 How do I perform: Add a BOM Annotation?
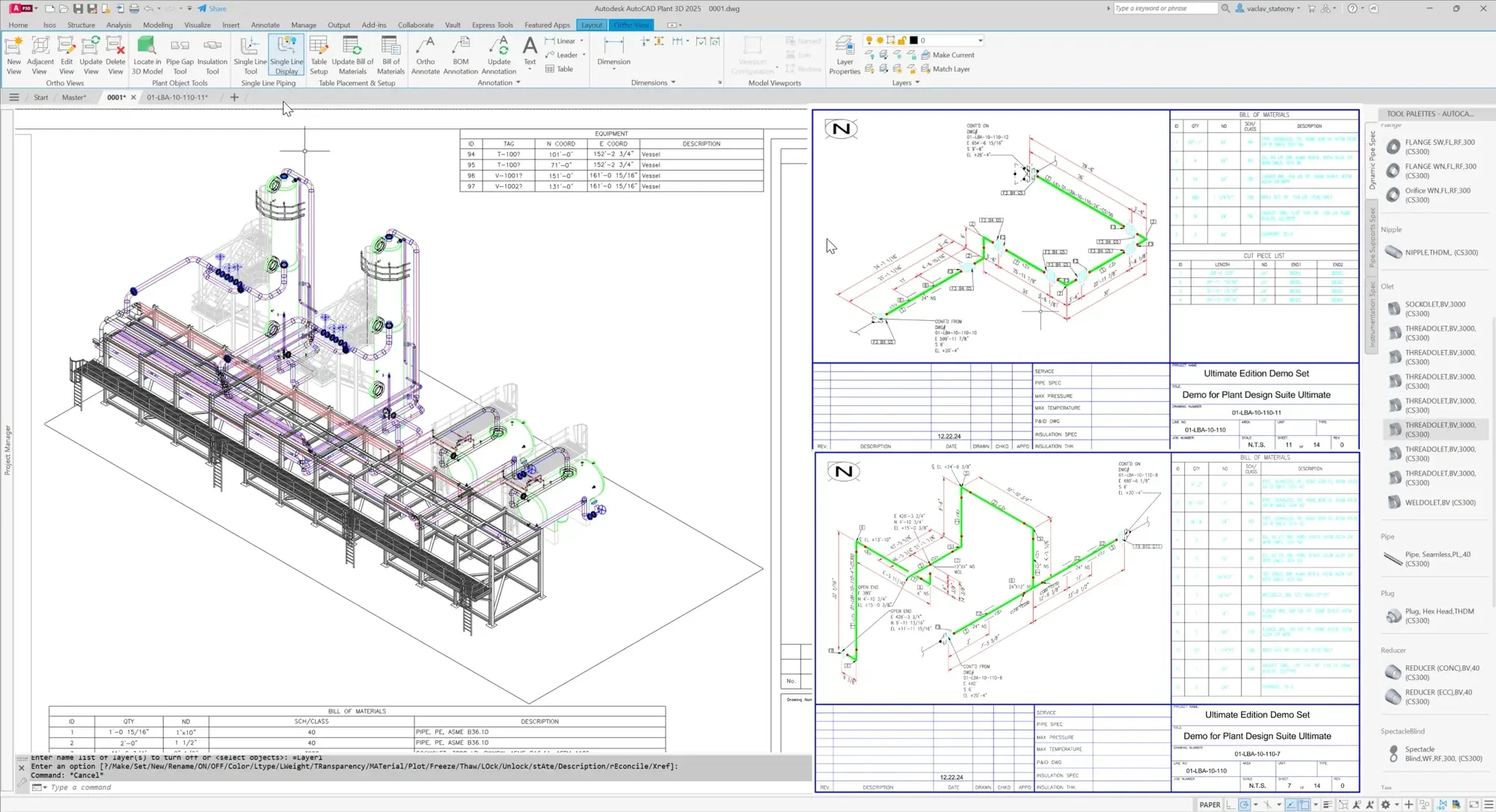461,55
